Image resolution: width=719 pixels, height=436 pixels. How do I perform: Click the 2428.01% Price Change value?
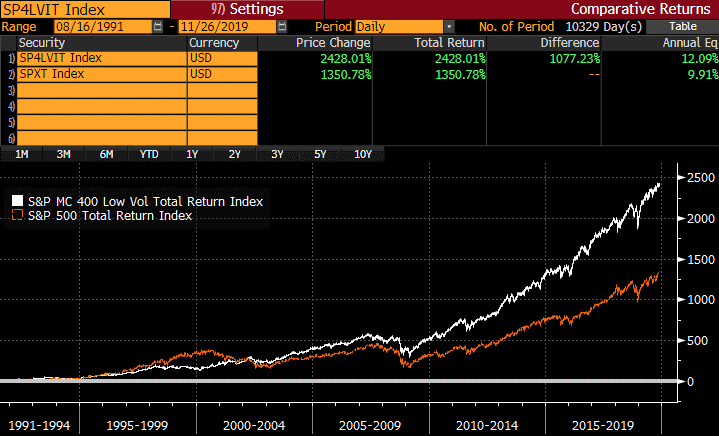click(346, 59)
